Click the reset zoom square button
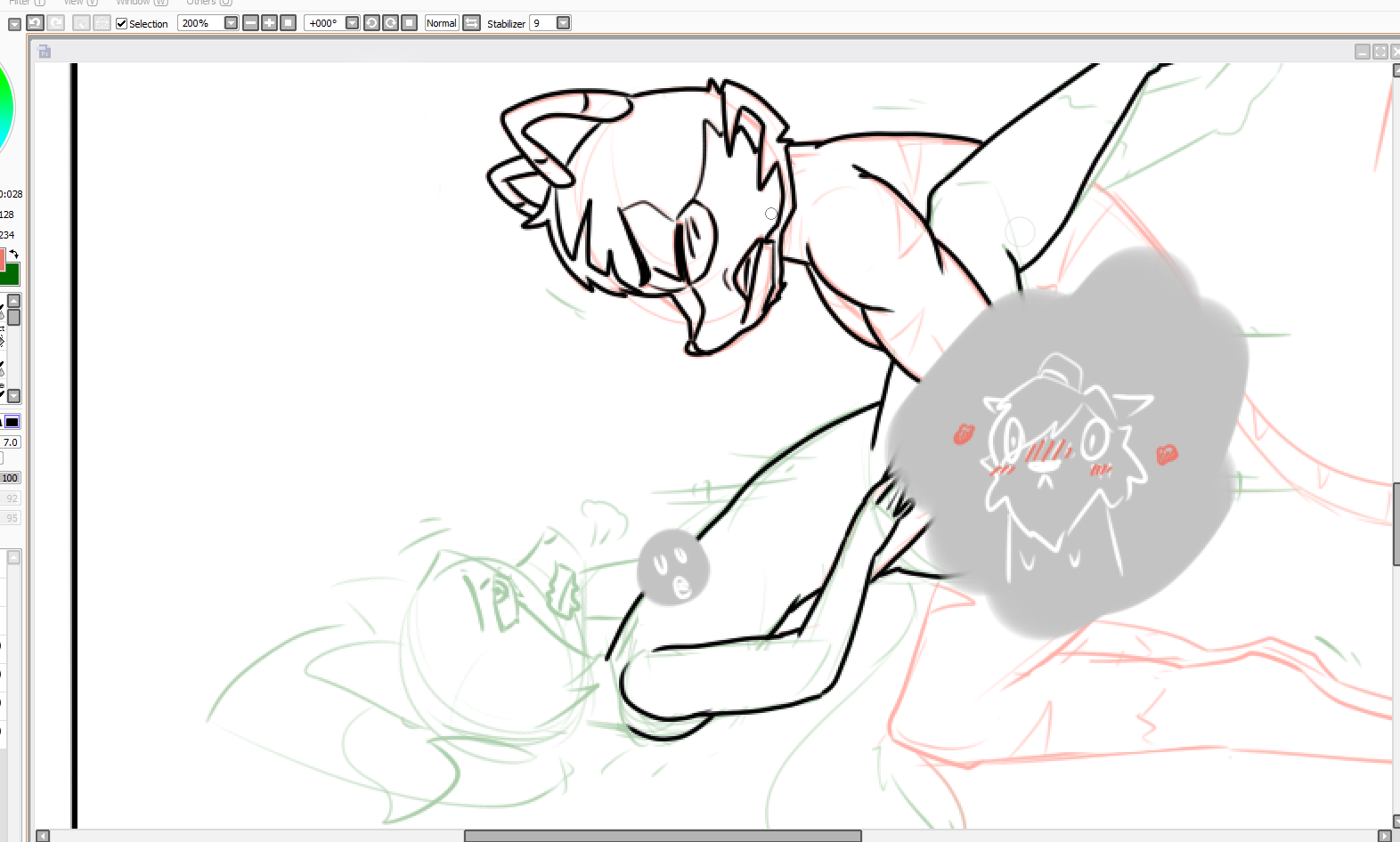Screen dimensions: 1400x842 [x=288, y=23]
